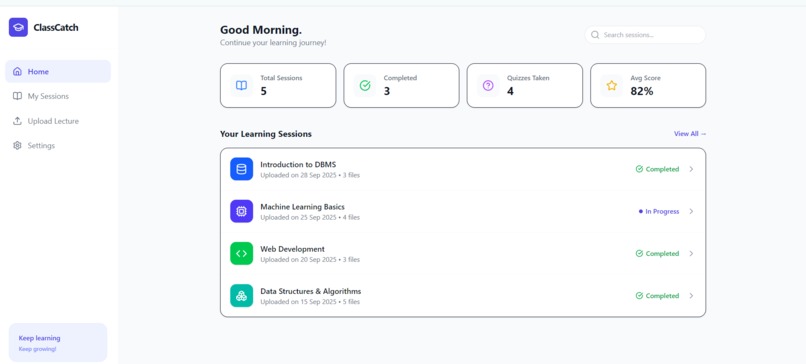Open the Machine Learning Basics session

[x=463, y=211]
